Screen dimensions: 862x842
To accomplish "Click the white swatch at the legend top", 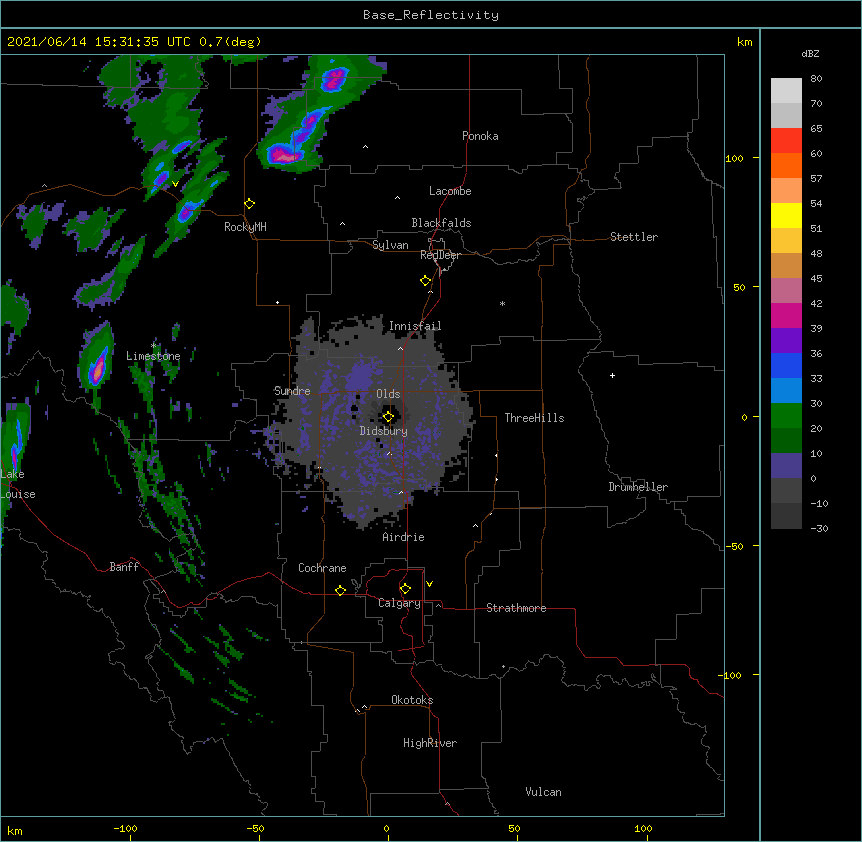I will 786,91.
